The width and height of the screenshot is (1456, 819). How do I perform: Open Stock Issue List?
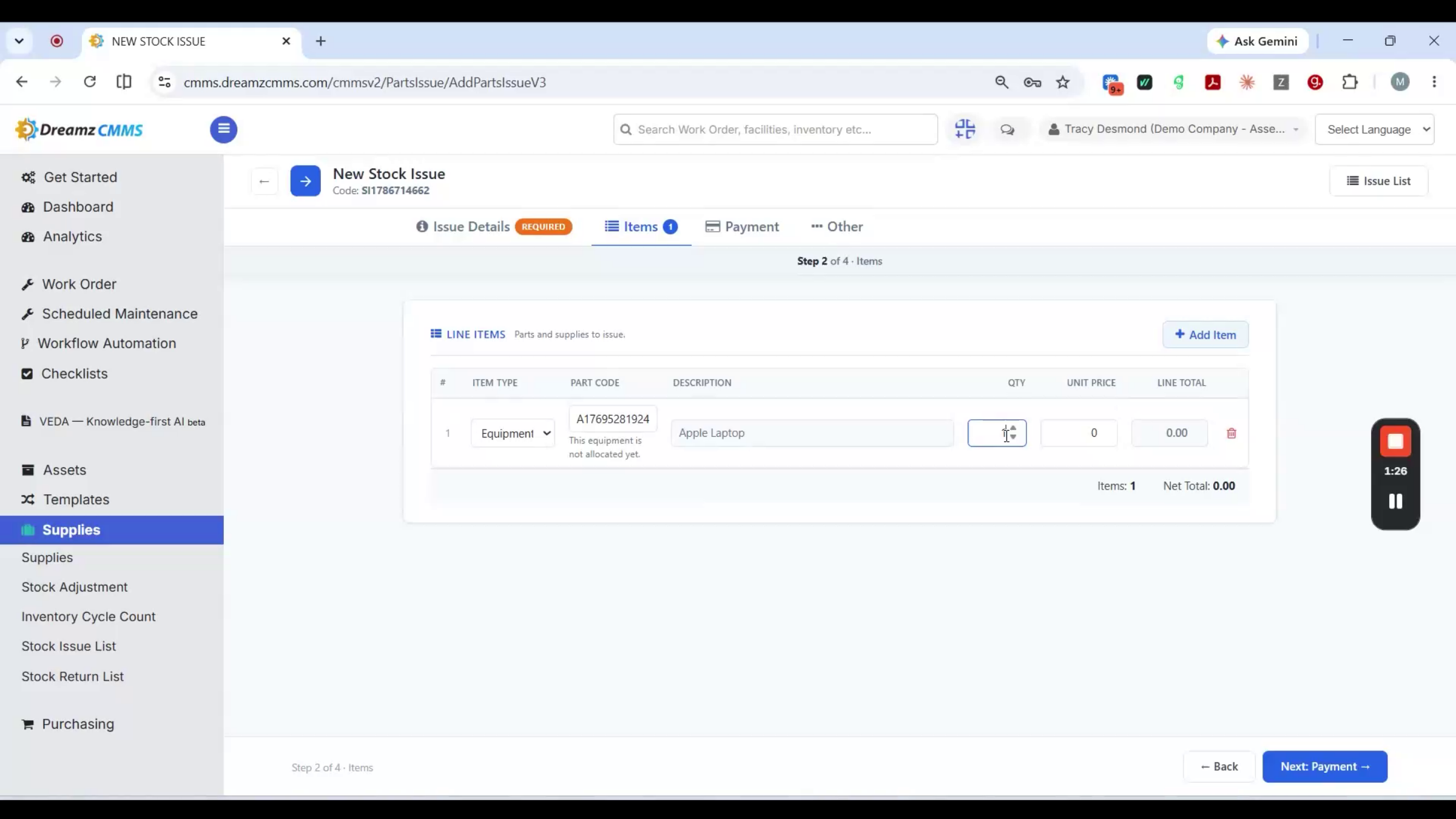(69, 647)
